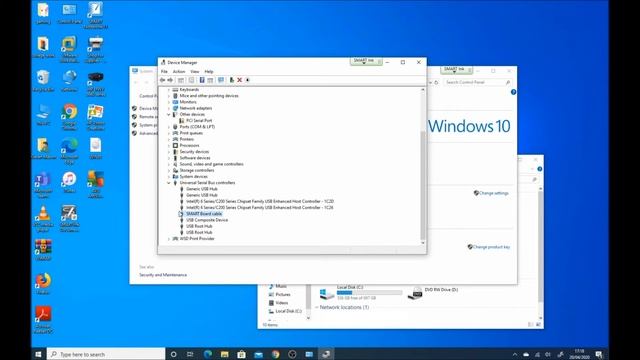Viewport: 640px width, 360px height.
Task: Expand the Keyboards category
Action: click(x=169, y=90)
